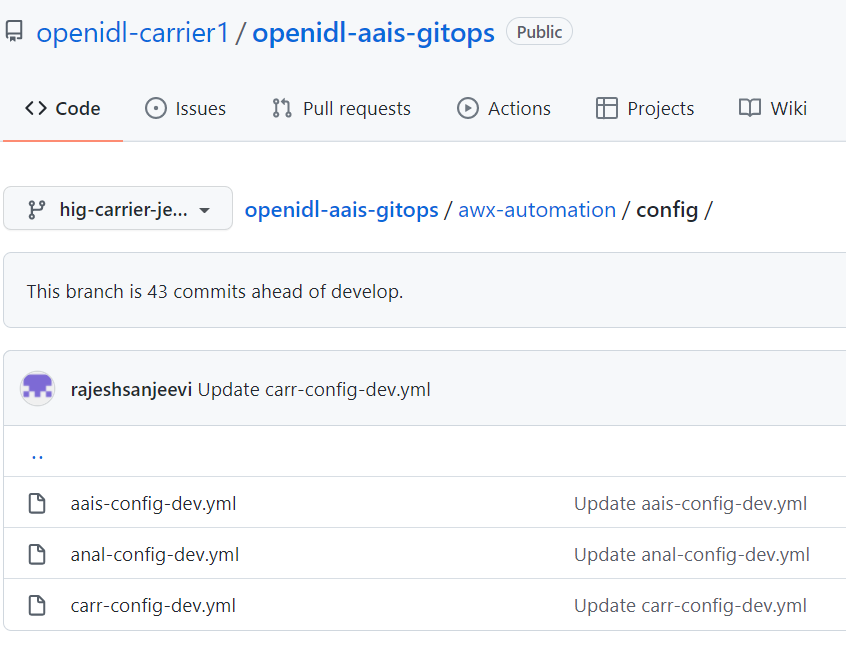This screenshot has height=649, width=846.
Task: Open the Projects tab
Action: 645,108
